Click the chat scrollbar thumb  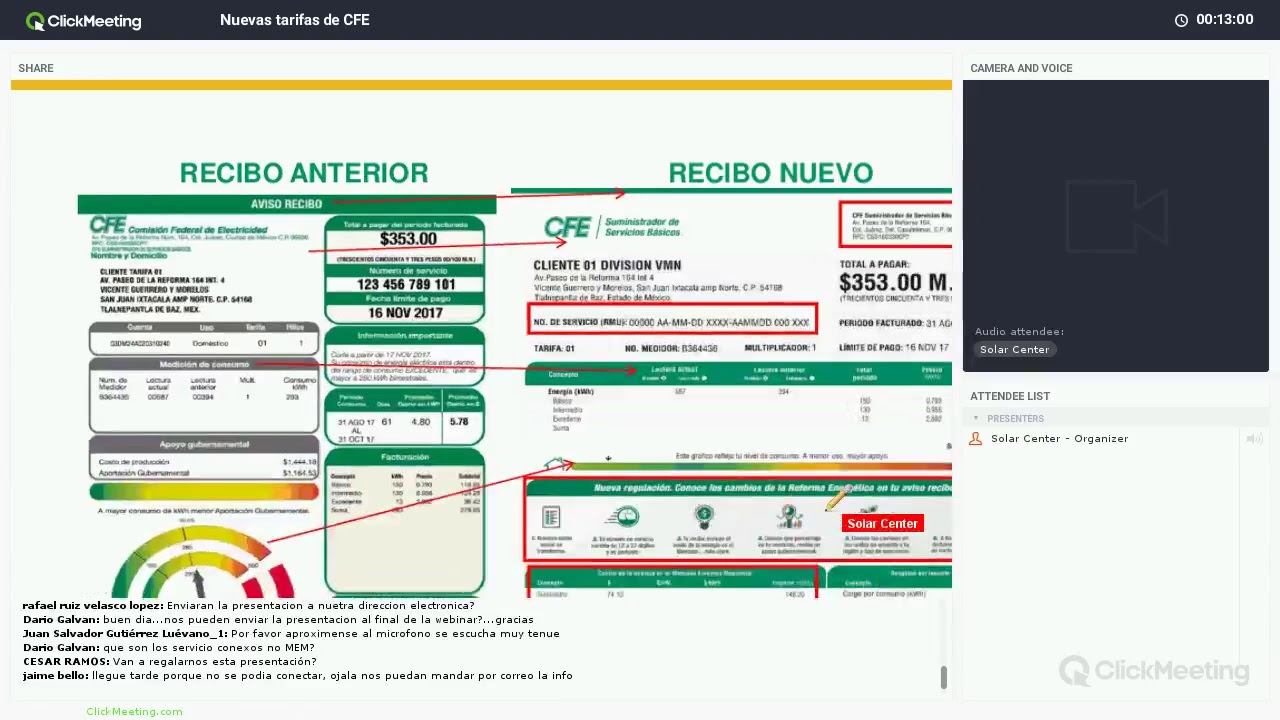pos(943,678)
